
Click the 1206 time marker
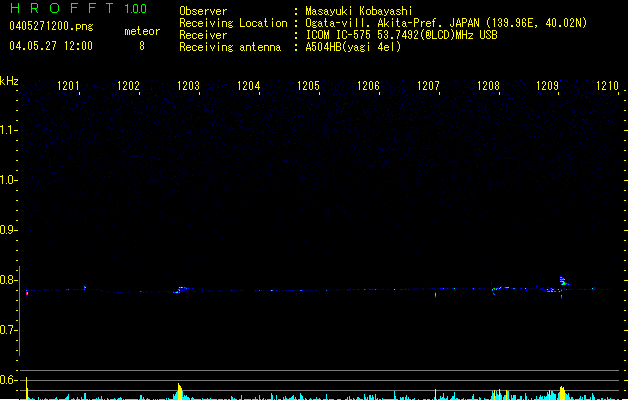[x=369, y=86]
